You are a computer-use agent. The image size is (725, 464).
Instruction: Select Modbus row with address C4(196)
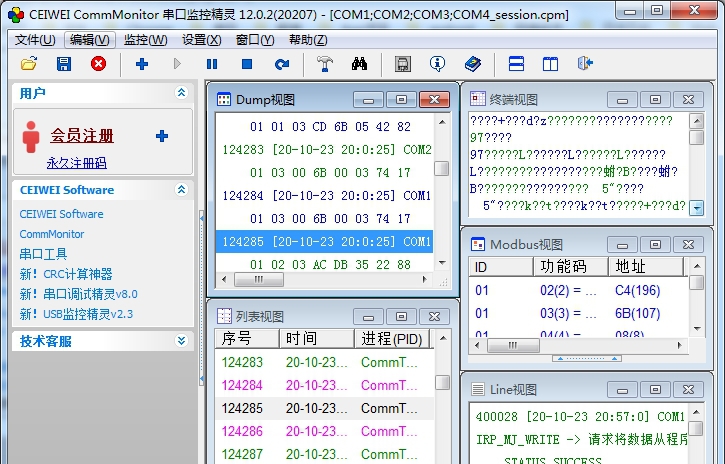pos(579,290)
